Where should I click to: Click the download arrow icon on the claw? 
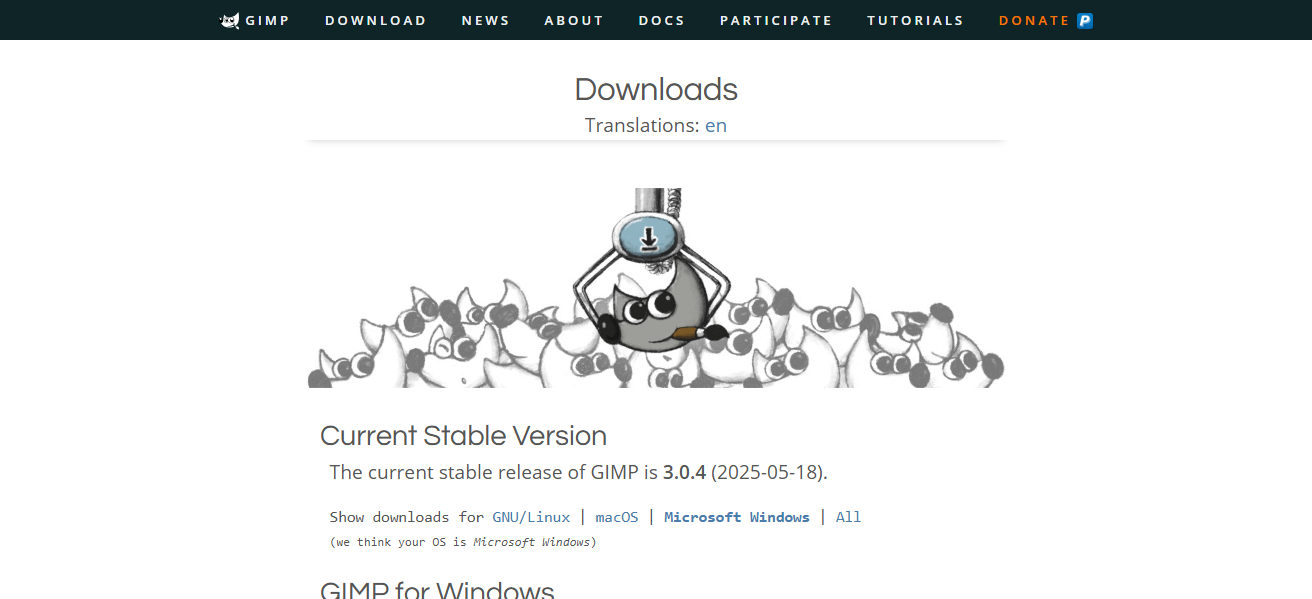[x=649, y=237]
